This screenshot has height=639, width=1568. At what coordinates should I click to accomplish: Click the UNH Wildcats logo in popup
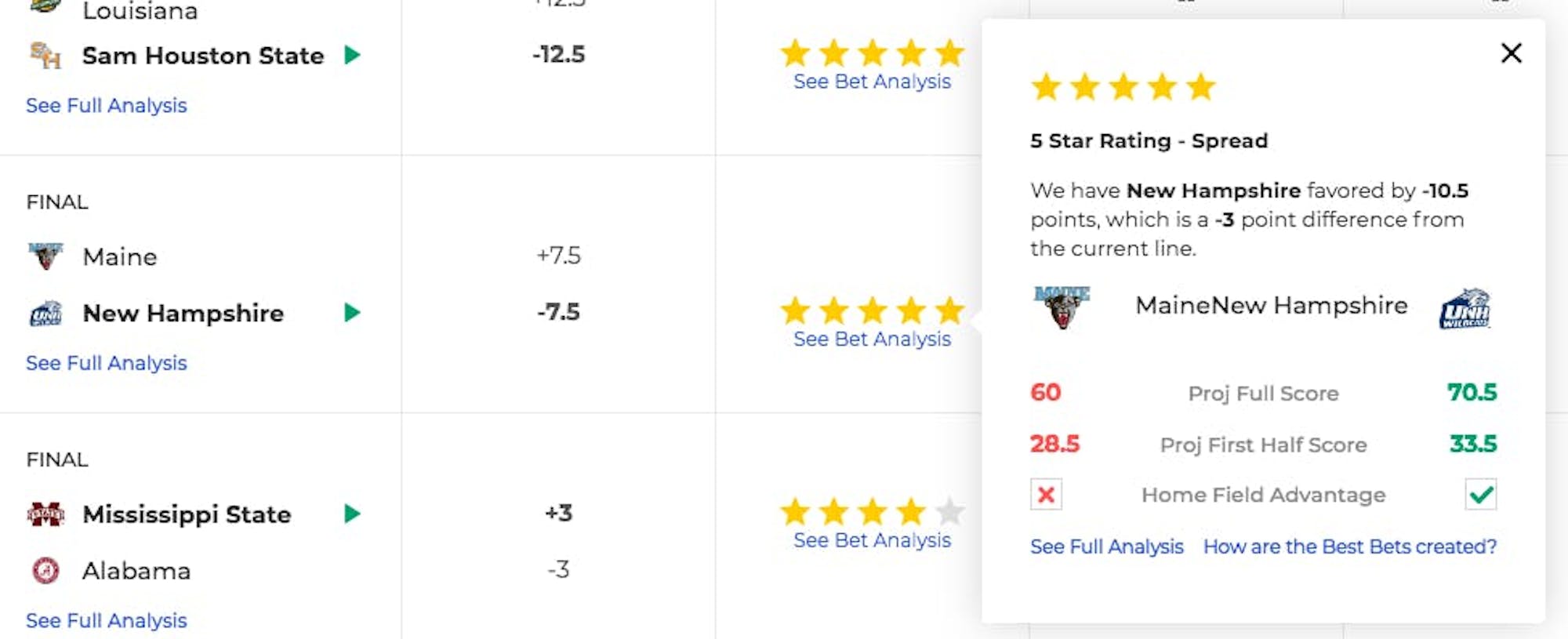[x=1465, y=308]
